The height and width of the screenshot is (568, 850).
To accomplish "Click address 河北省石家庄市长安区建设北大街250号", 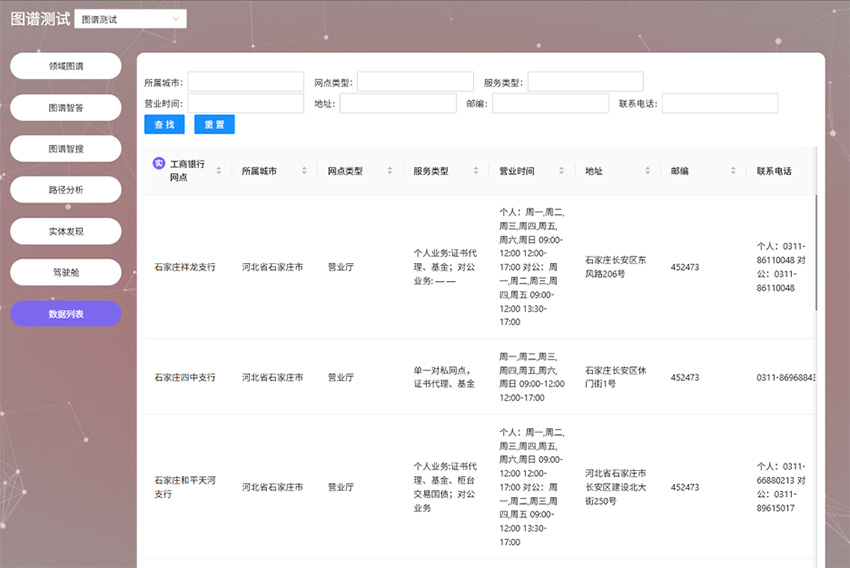I will (x=615, y=487).
